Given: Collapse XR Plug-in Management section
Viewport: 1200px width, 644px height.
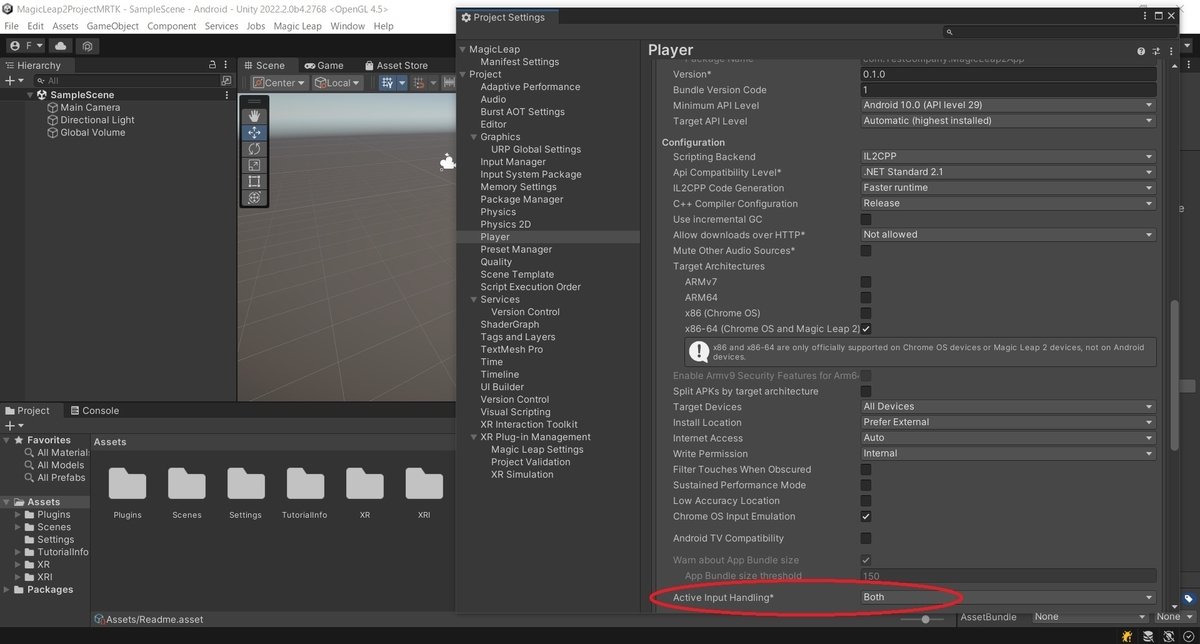Looking at the screenshot, I should click(x=474, y=437).
